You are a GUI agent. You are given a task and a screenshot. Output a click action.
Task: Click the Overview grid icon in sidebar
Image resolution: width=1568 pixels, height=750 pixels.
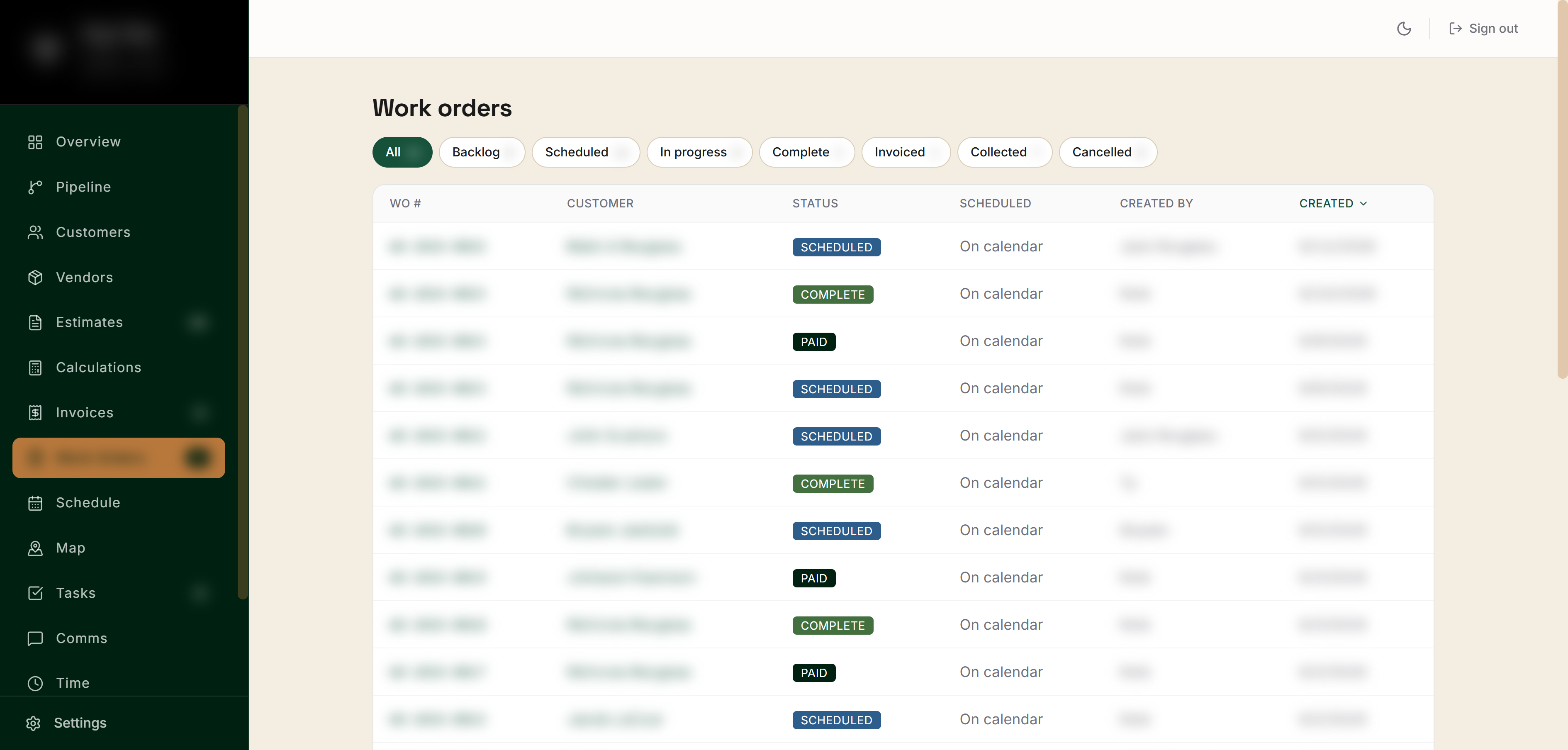click(35, 142)
